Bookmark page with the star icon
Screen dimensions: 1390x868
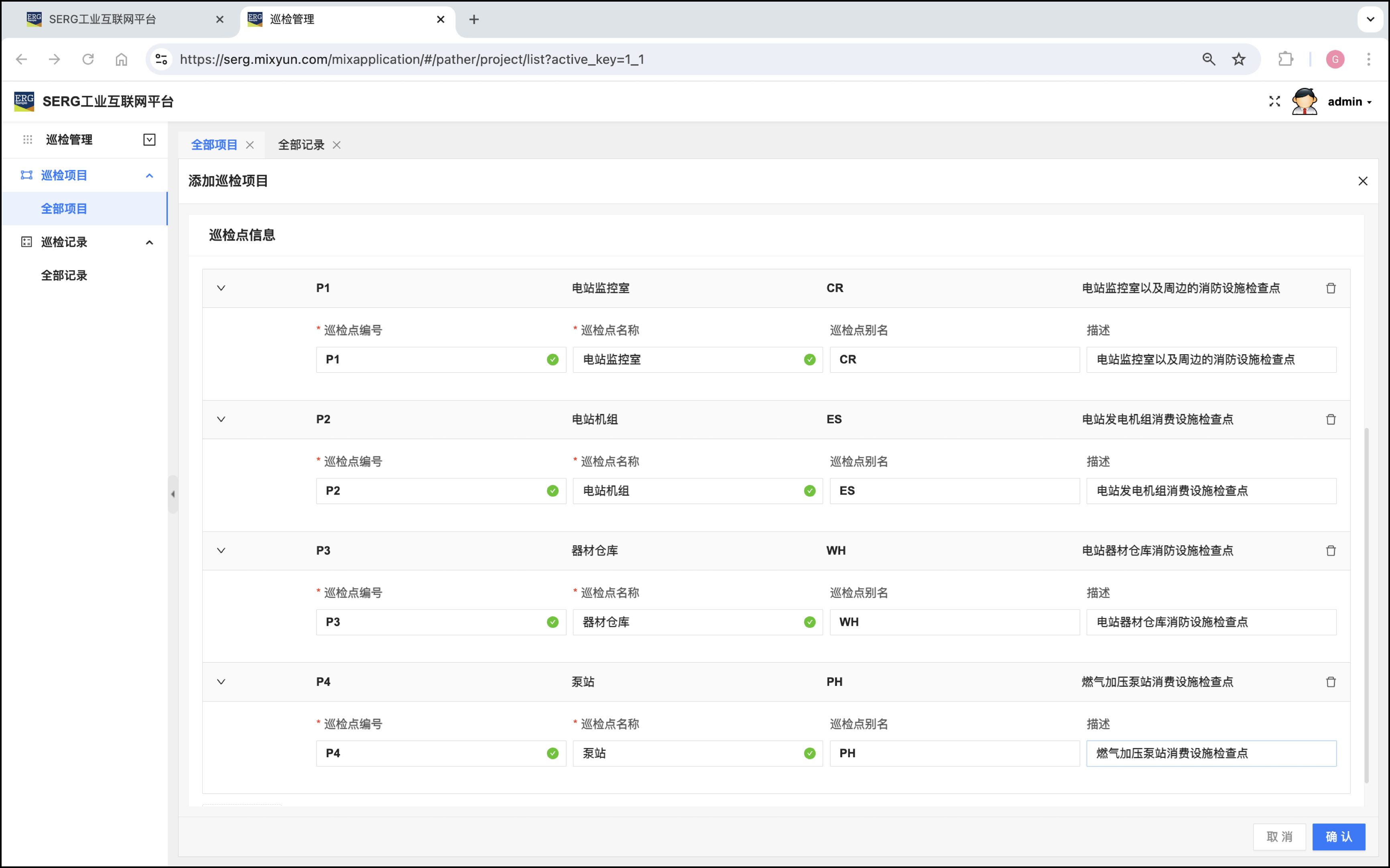pyautogui.click(x=1238, y=59)
